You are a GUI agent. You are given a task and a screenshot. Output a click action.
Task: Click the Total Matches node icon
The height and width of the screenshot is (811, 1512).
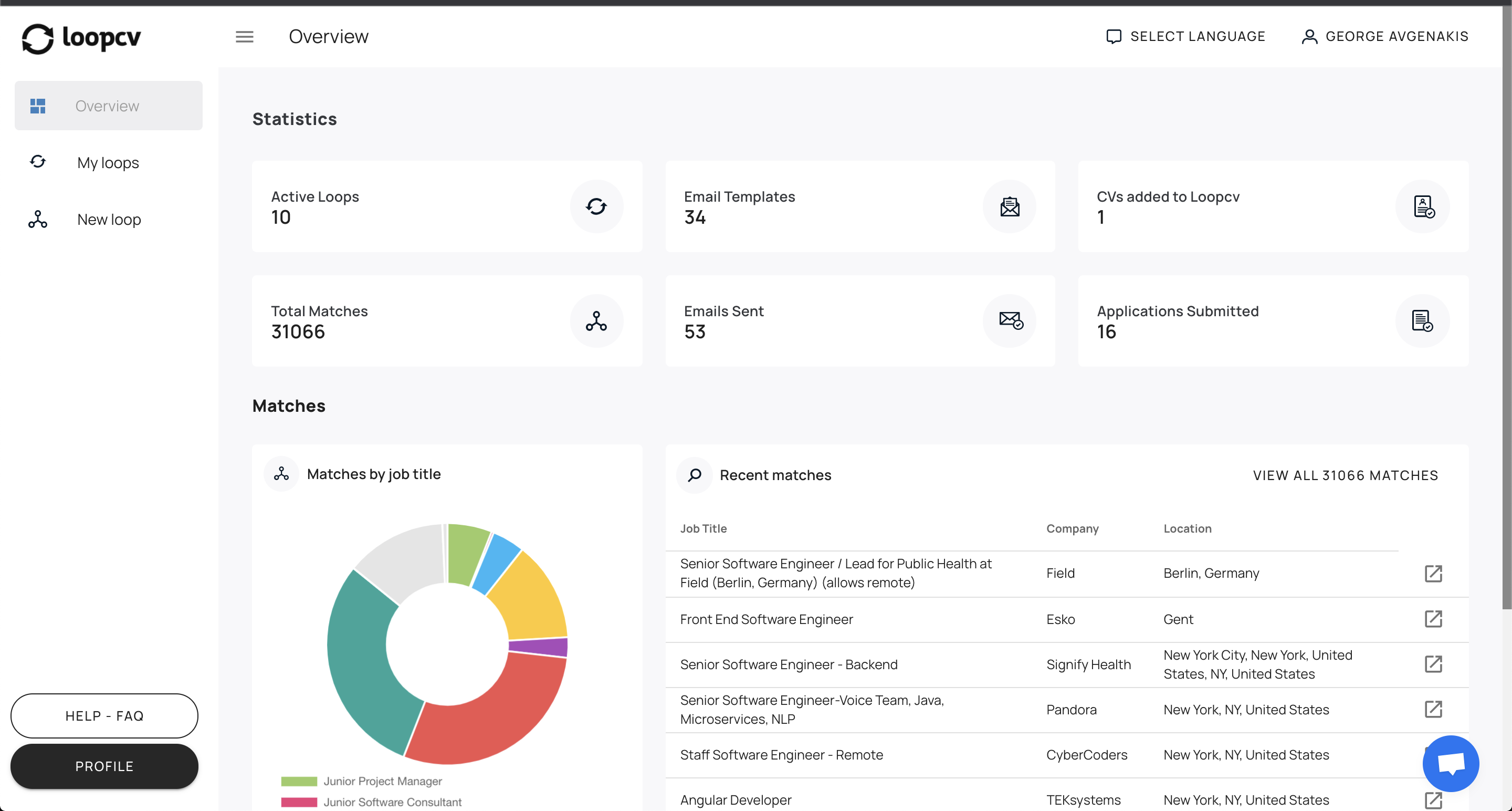[x=596, y=320]
